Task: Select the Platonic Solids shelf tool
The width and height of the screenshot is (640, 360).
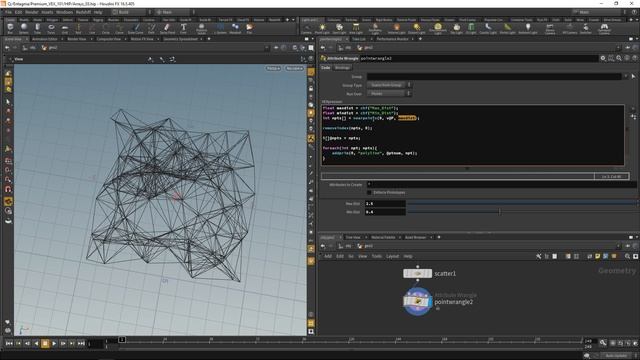Action: [x=201, y=28]
